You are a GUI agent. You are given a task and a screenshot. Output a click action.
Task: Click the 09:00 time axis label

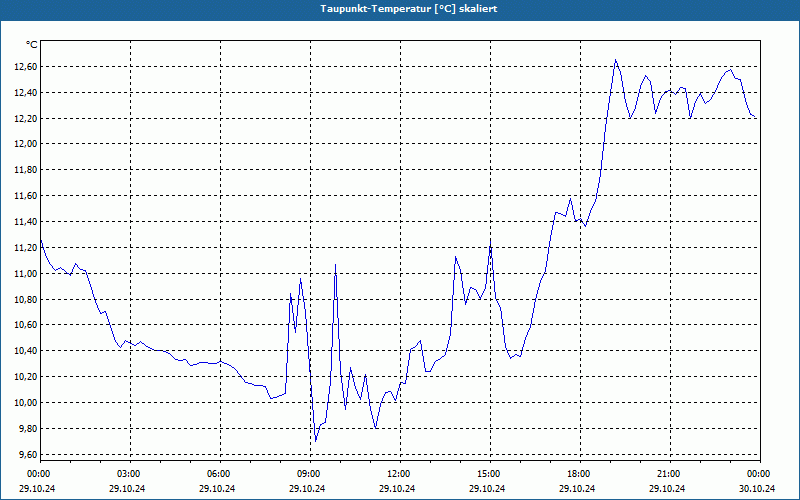click(x=310, y=474)
